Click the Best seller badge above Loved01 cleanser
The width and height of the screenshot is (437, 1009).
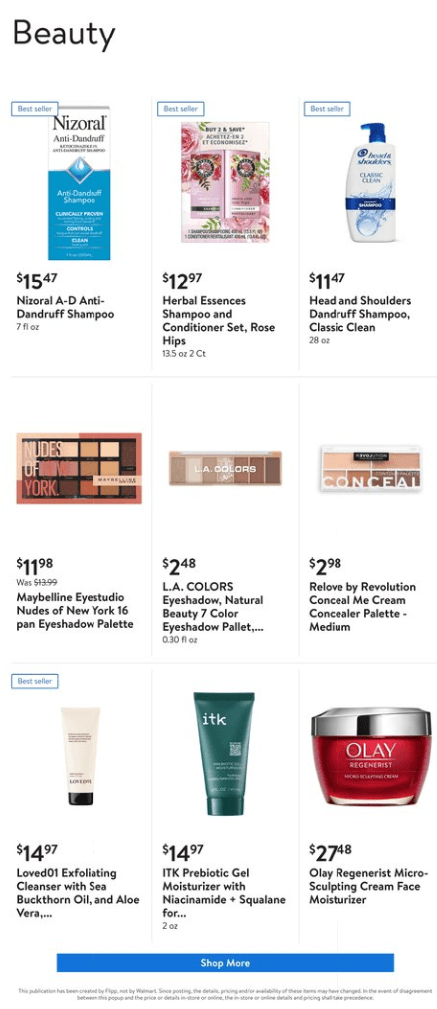[x=35, y=680]
